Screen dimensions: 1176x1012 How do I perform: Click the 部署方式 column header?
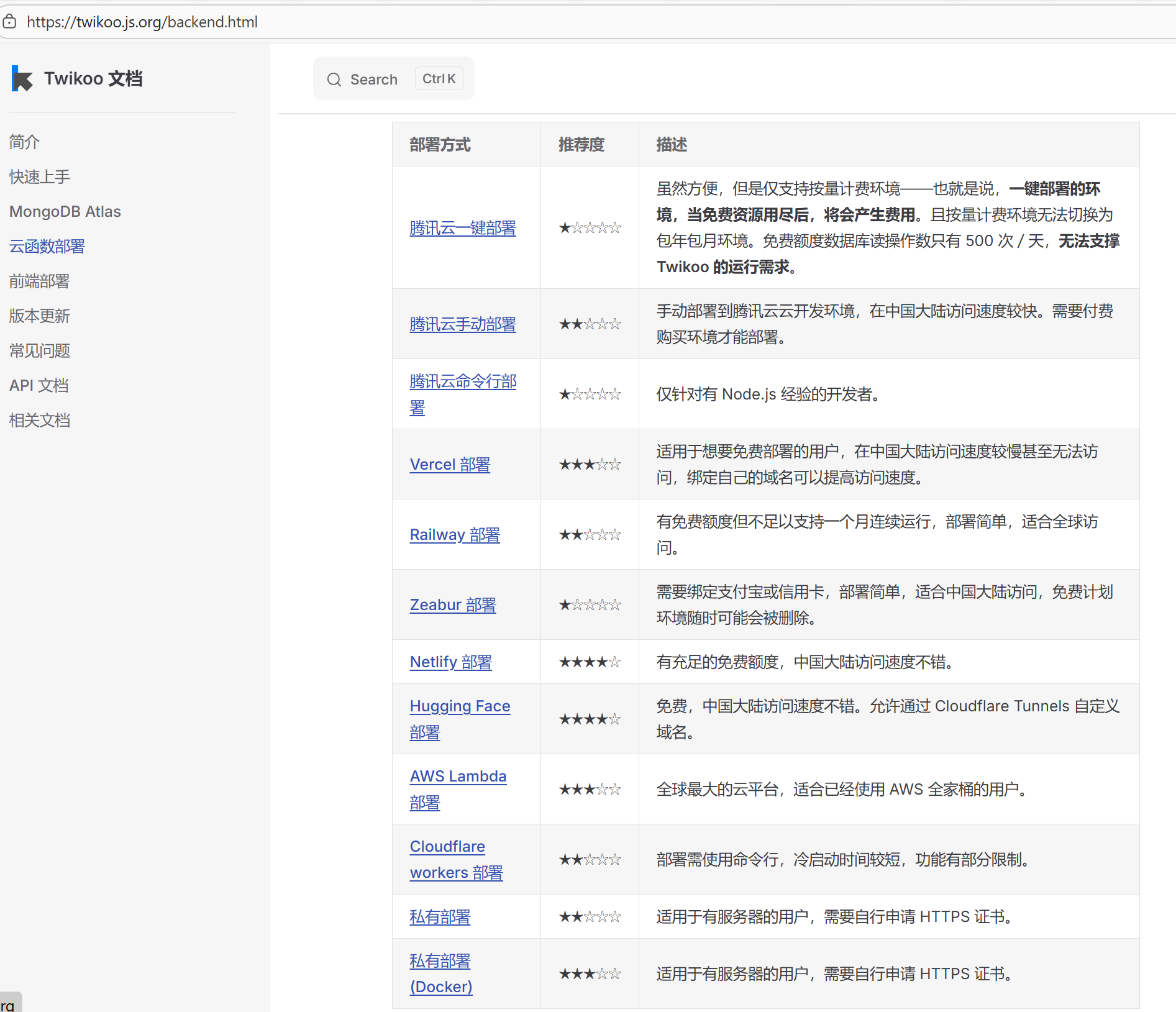(440, 145)
